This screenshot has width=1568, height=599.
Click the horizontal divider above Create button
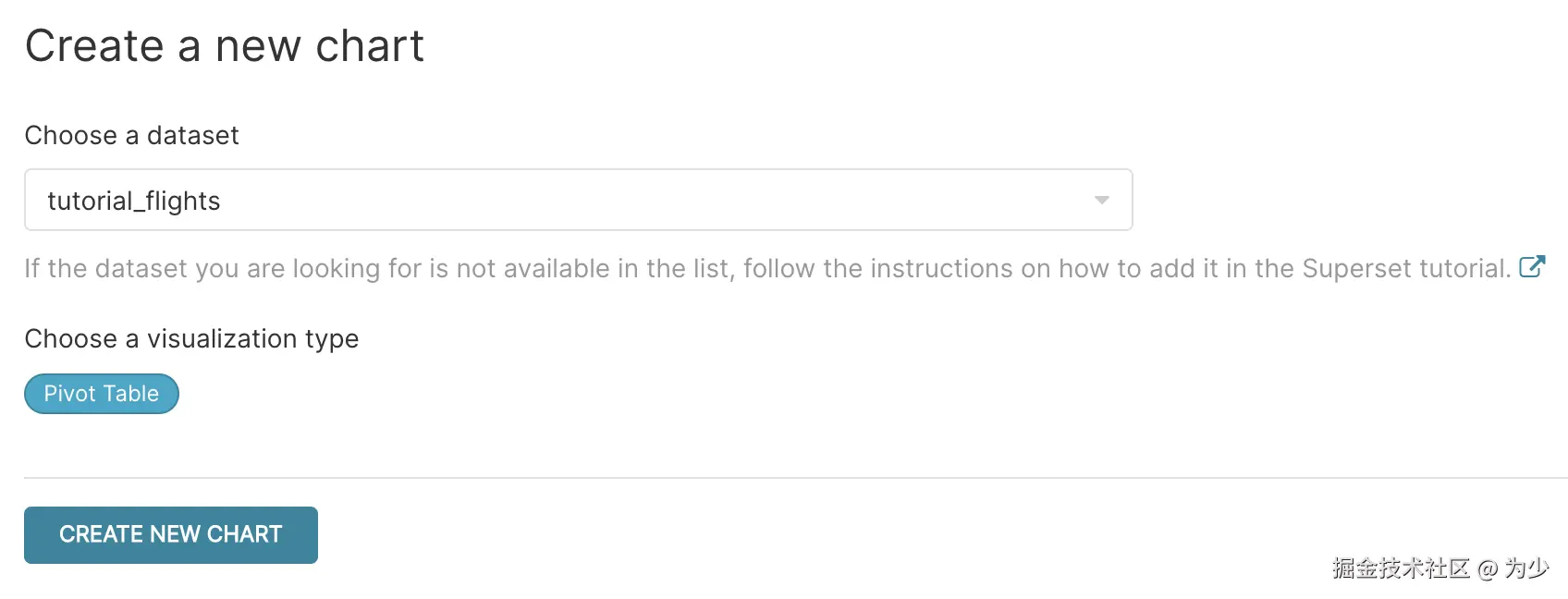tap(795, 478)
